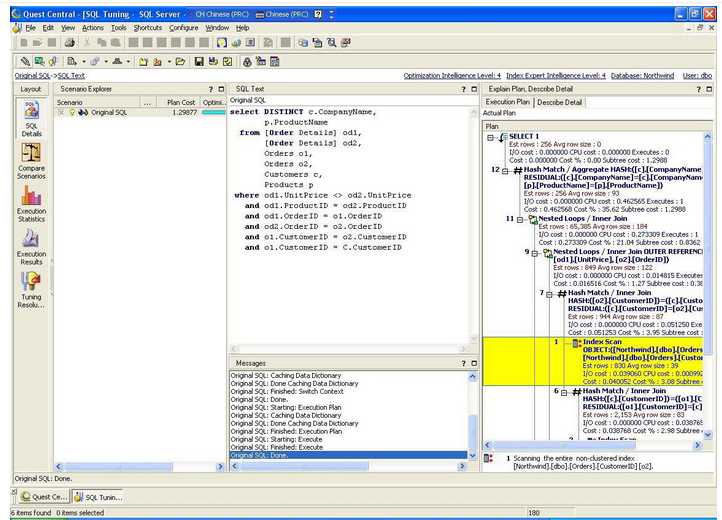Screen dimensions: 722x520
Task: Click the print icon in the top toolbar
Action: pyautogui.click(x=70, y=43)
